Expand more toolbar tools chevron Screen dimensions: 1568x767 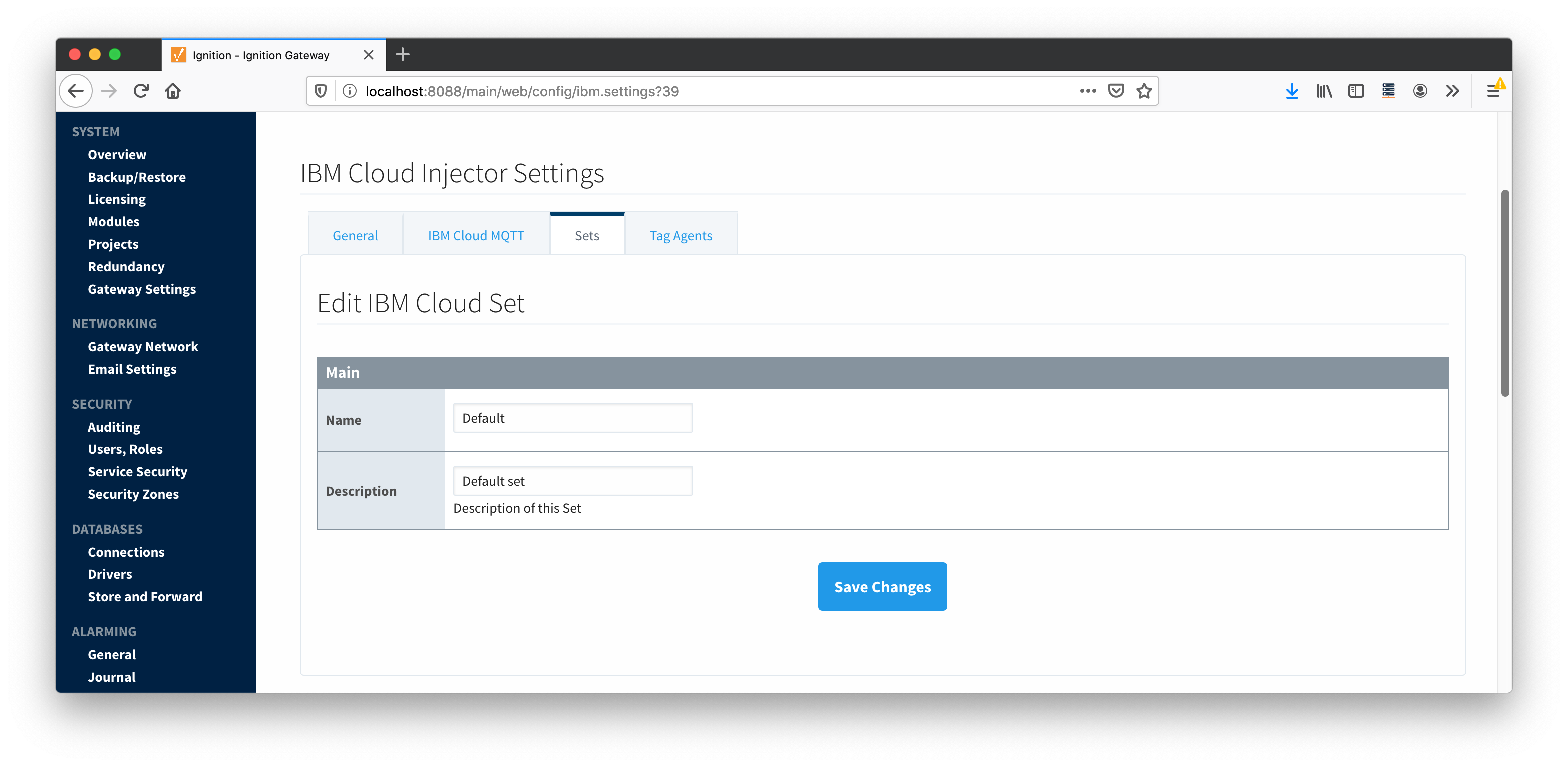pos(1453,91)
